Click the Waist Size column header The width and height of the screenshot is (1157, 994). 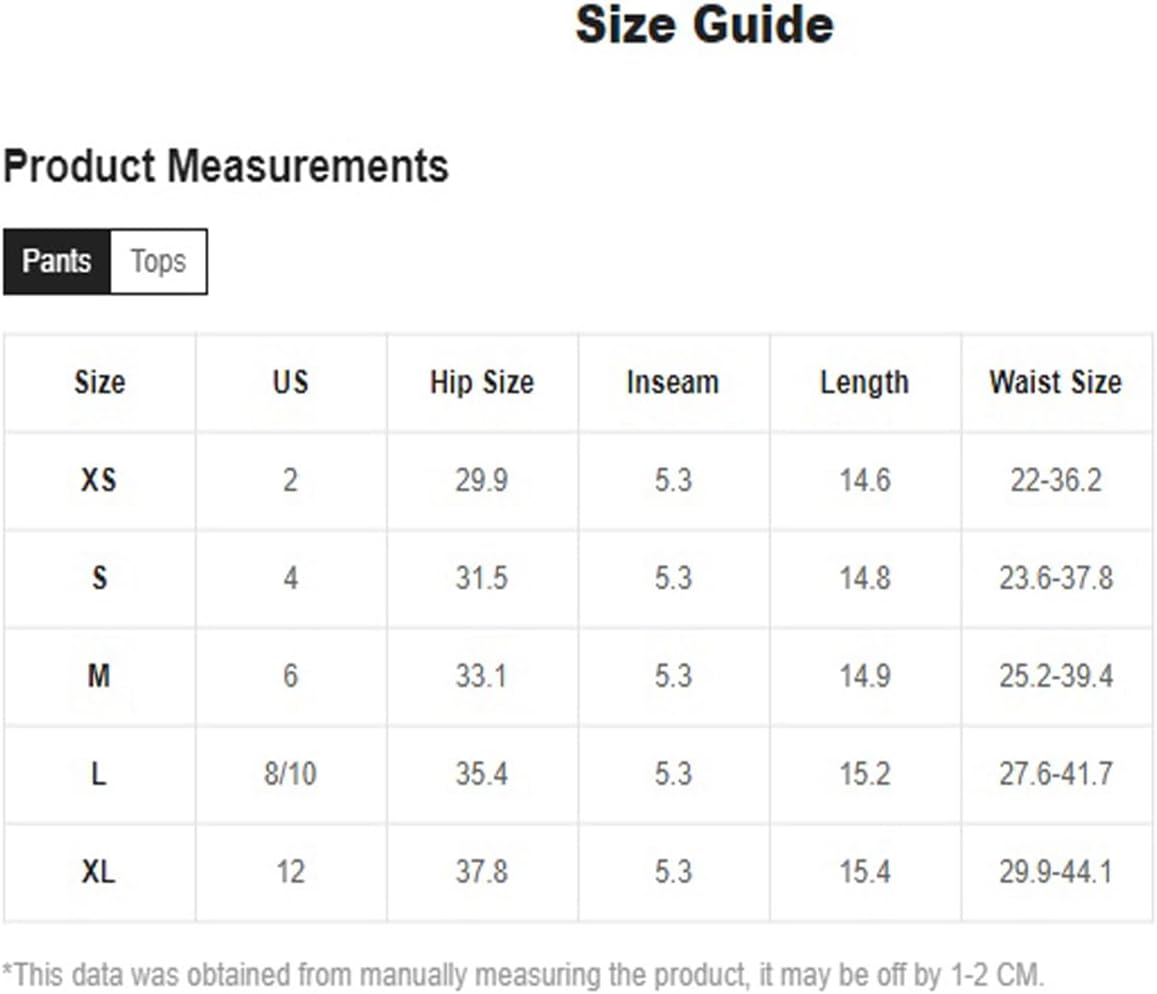[1056, 382]
